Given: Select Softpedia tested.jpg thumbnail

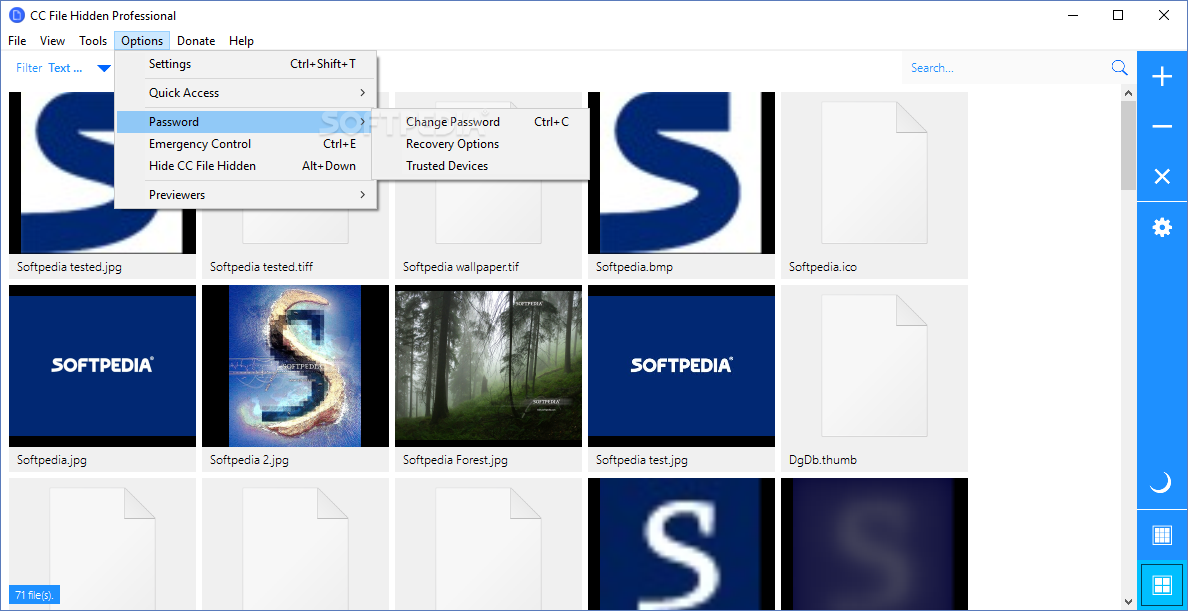Looking at the screenshot, I should pos(102,173).
